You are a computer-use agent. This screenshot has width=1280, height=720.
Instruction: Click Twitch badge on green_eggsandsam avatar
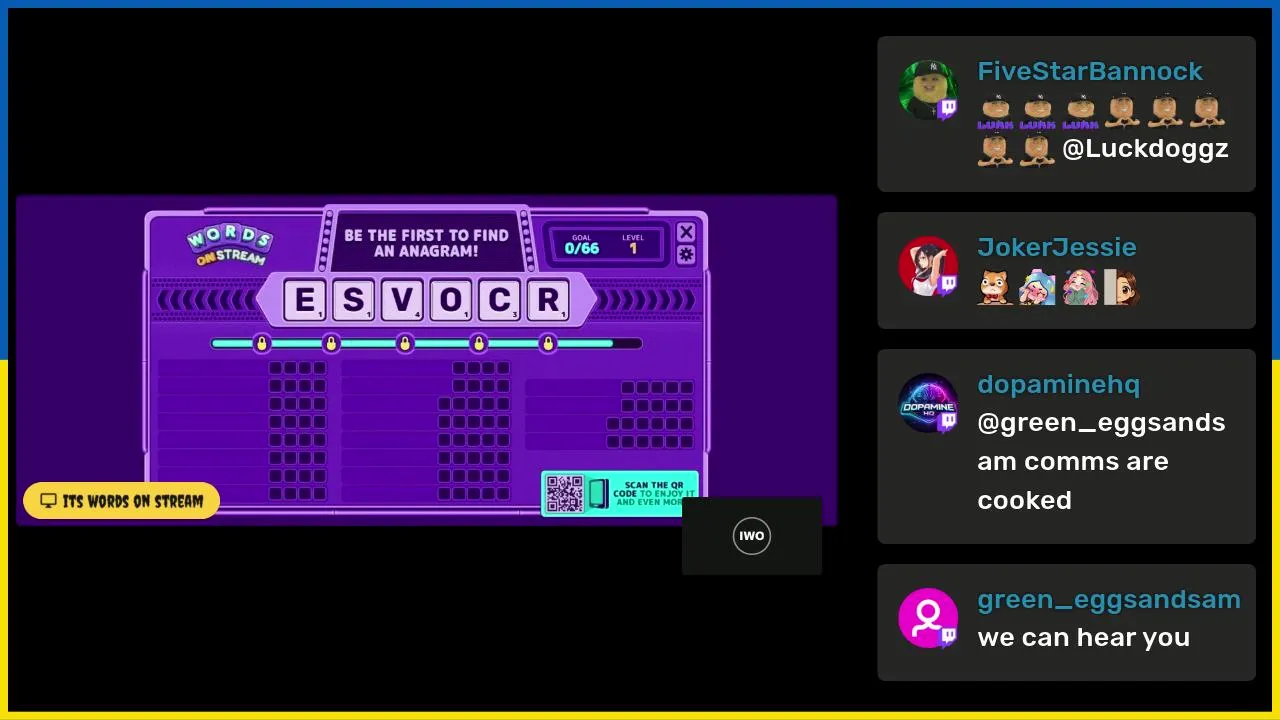[947, 637]
